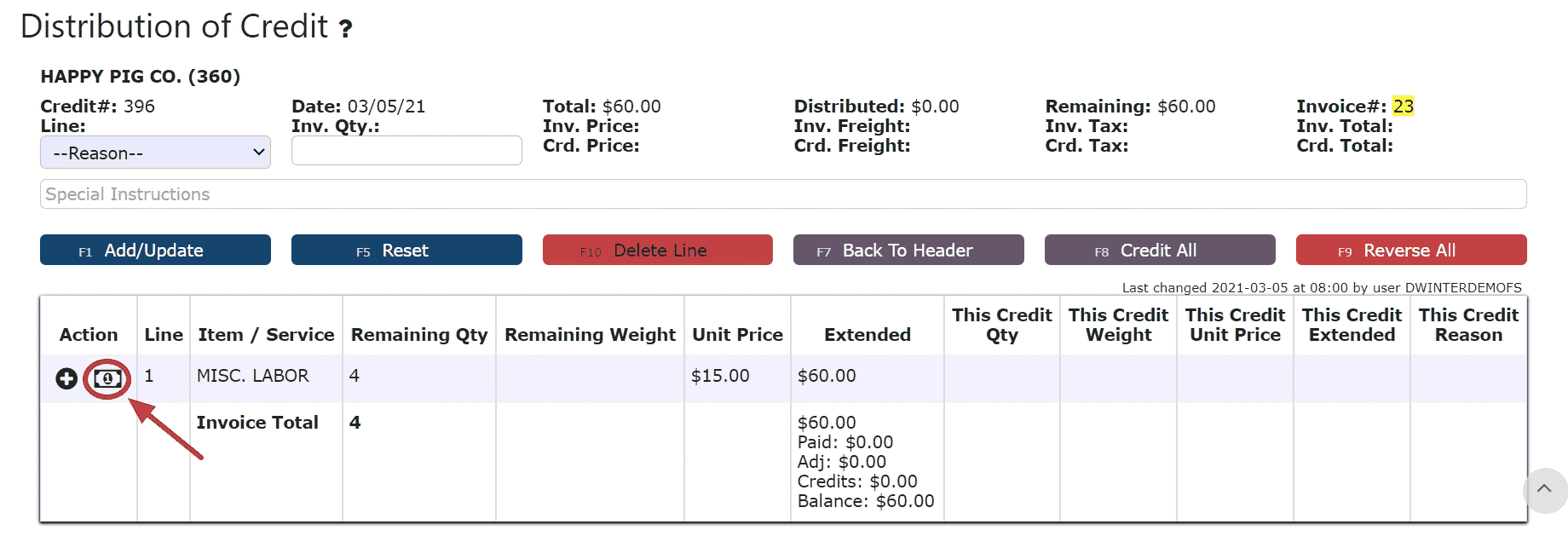Click the scroll-to-top chevron button
1568x542 pixels.
click(x=1544, y=490)
